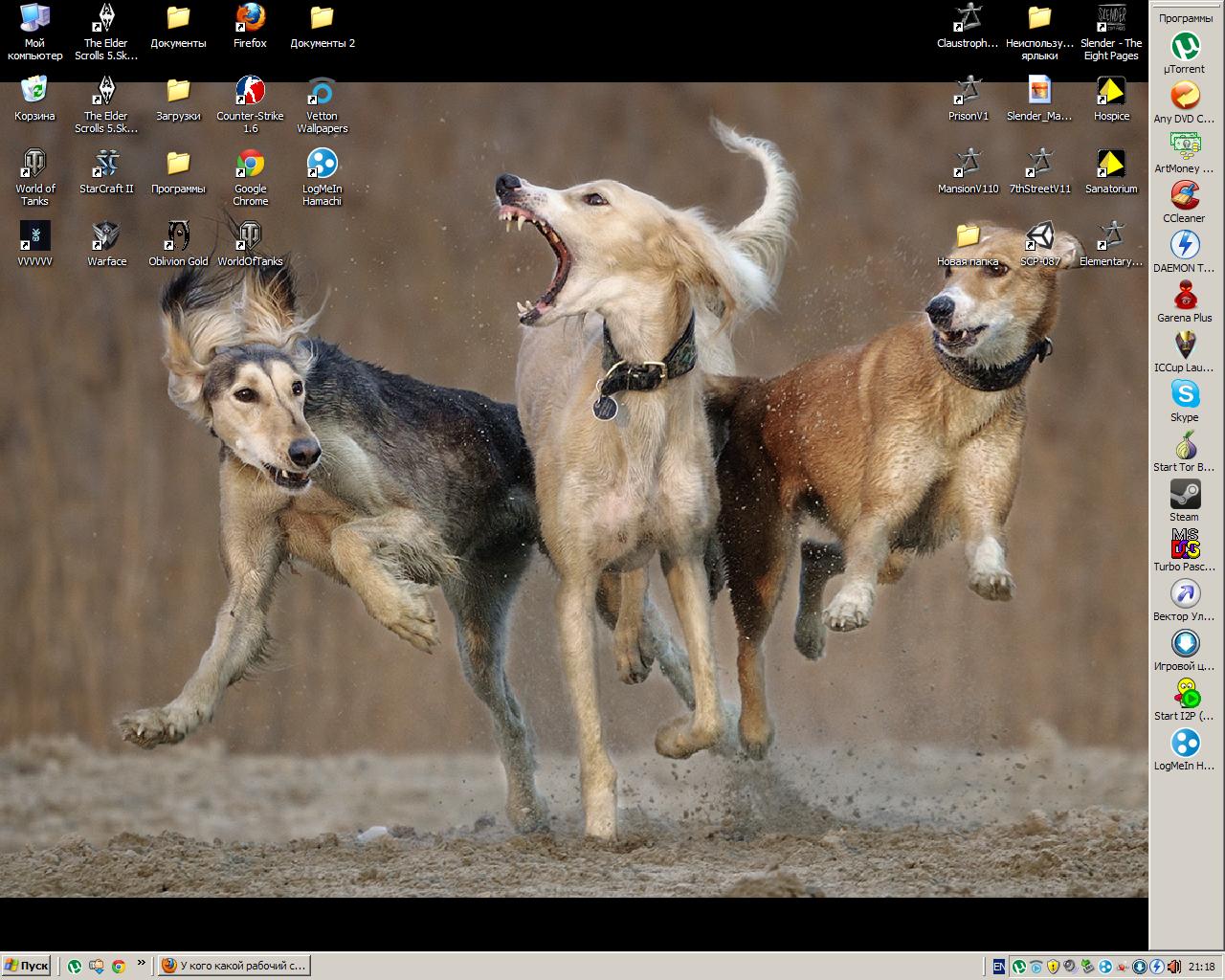Switch to the Firefox taskbar window button
The width and height of the screenshot is (1225, 980).
click(x=234, y=967)
